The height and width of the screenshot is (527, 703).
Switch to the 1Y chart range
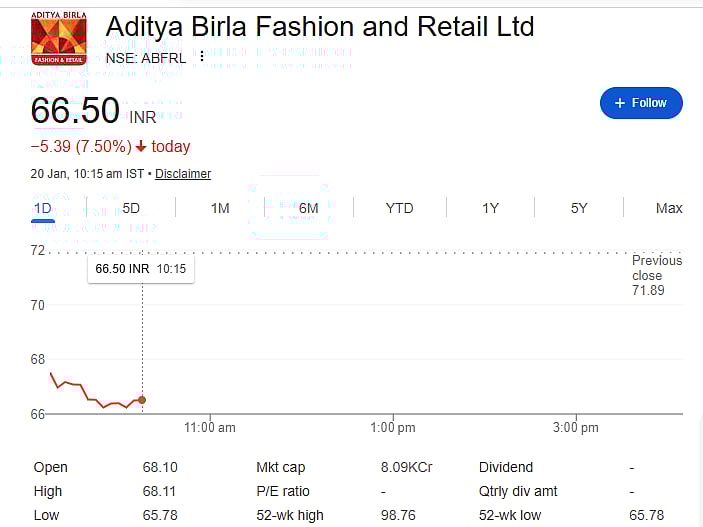coord(490,208)
